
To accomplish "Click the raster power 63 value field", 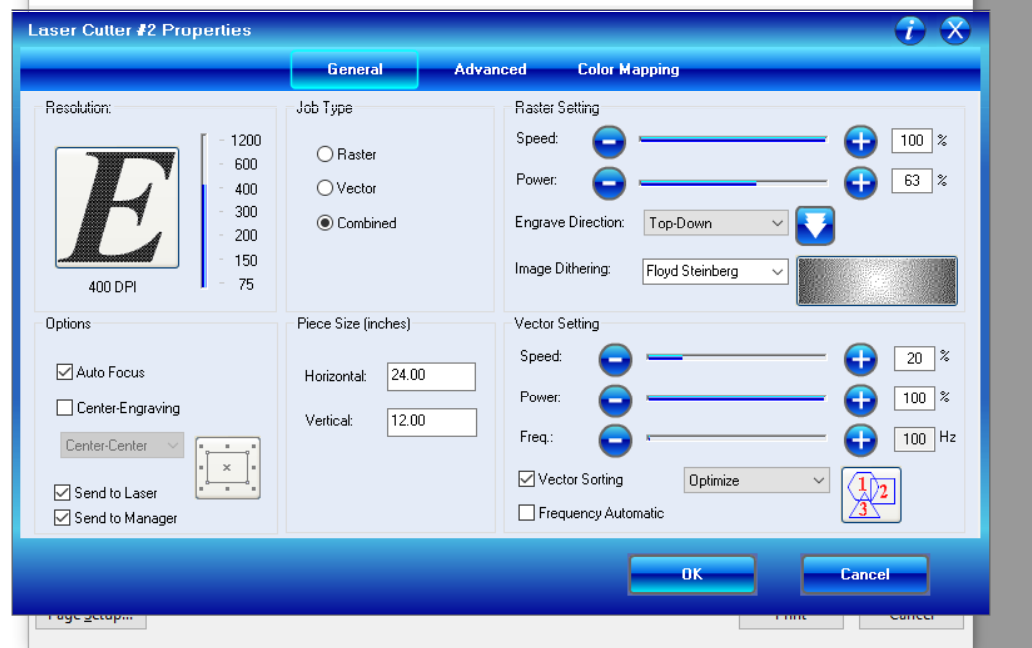I will [912, 181].
